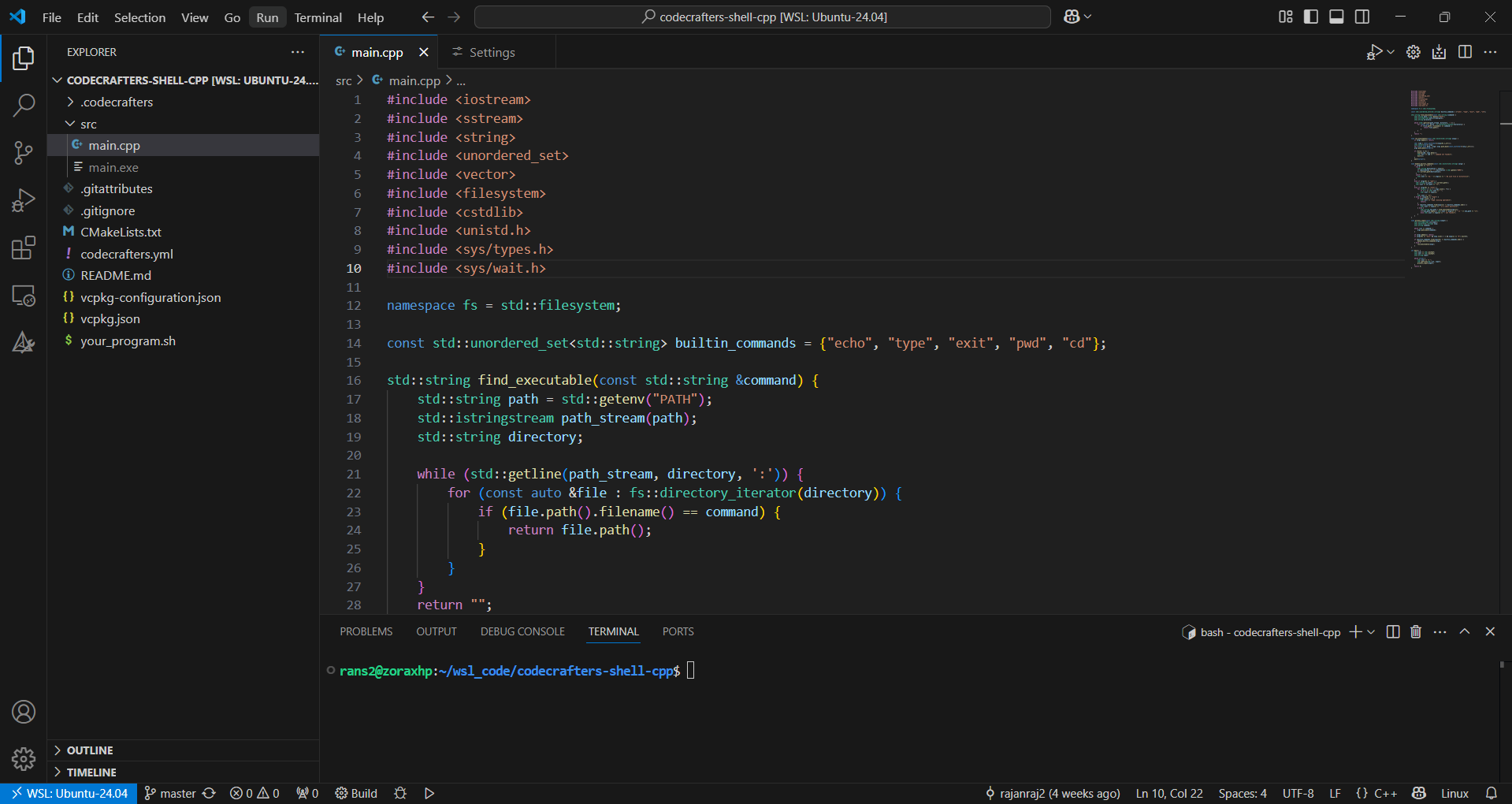Image resolution: width=1512 pixels, height=804 pixels.
Task: Synchronize changes icon next to master
Action: [x=209, y=793]
